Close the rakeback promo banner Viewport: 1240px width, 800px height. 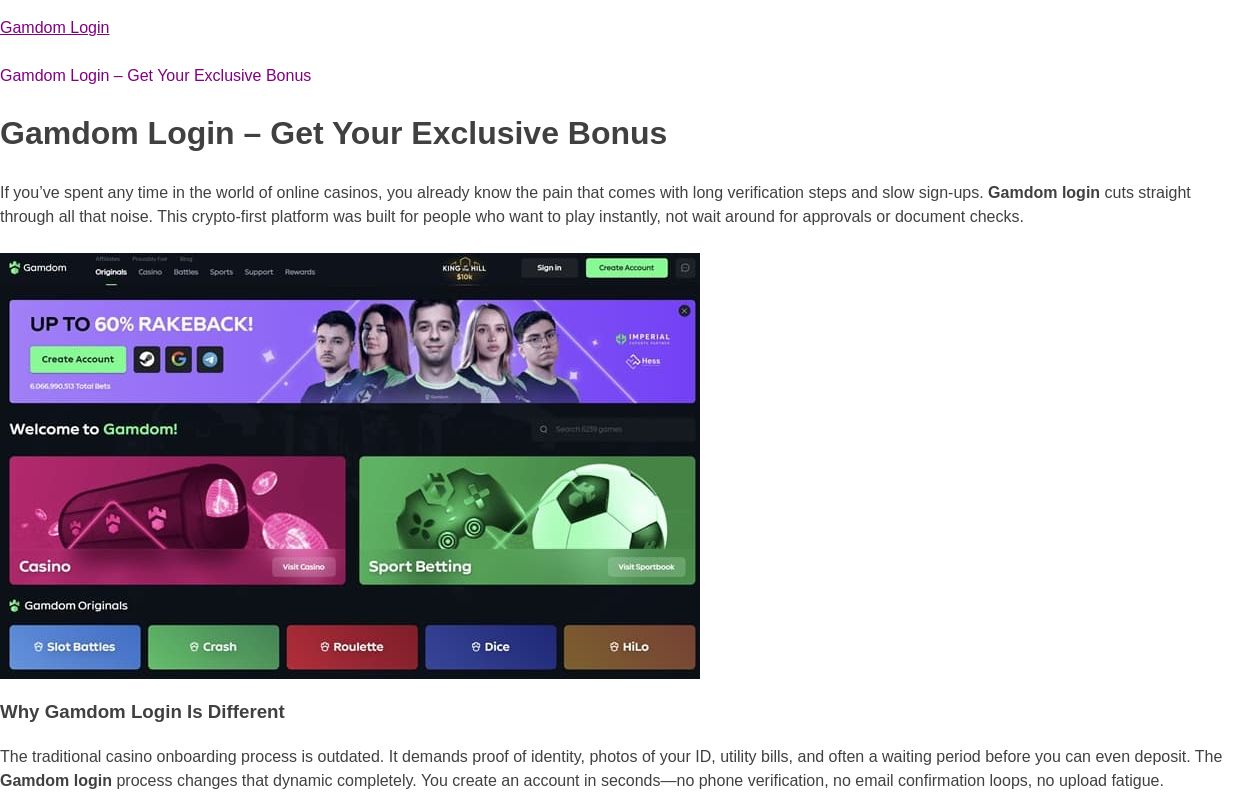684,311
